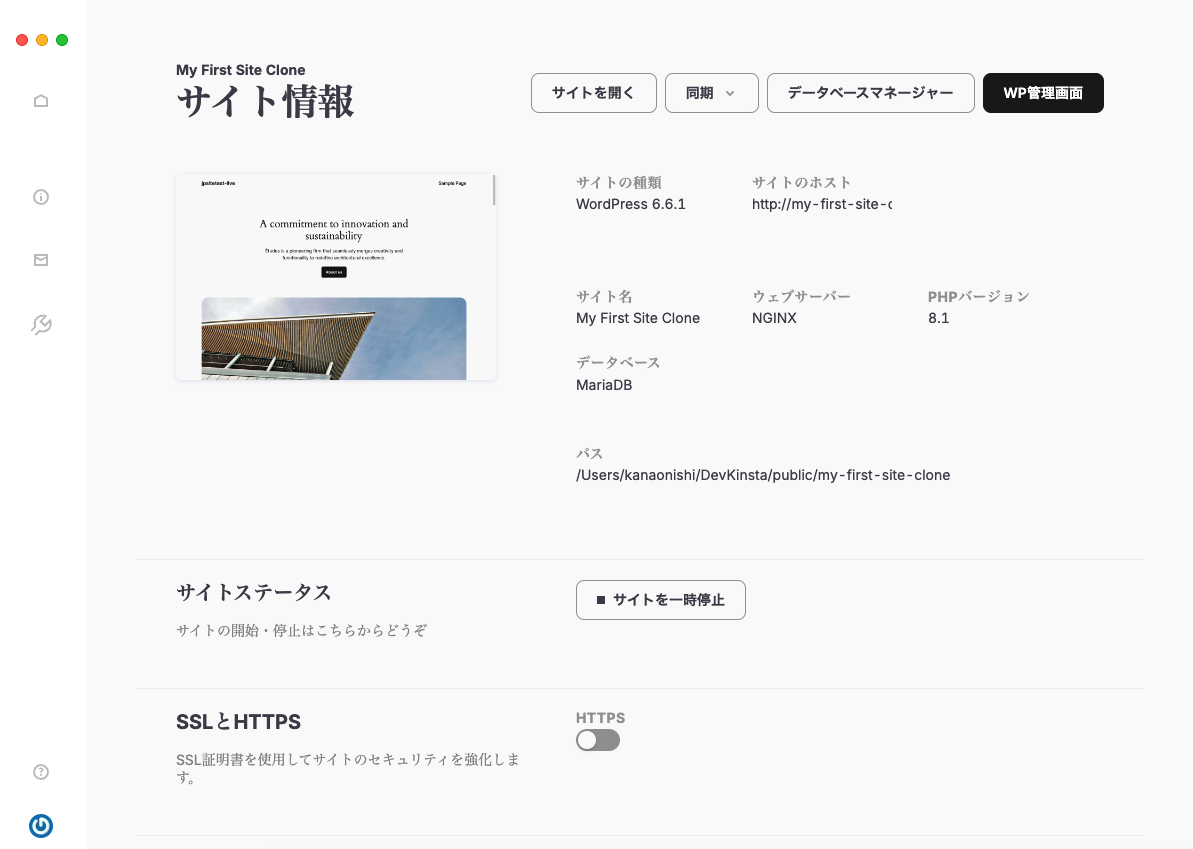This screenshot has height=849, width=1193.
Task: Select the site info icon in sidebar
Action: click(x=40, y=196)
